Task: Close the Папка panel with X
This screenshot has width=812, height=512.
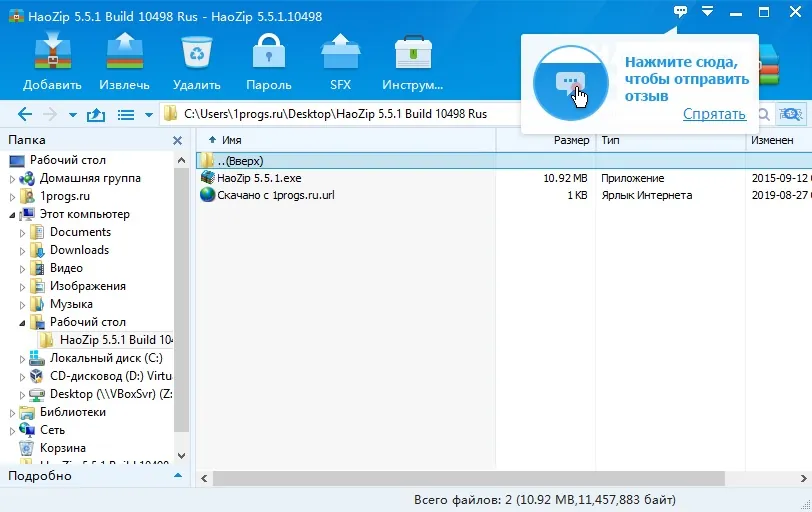Action: click(x=177, y=140)
